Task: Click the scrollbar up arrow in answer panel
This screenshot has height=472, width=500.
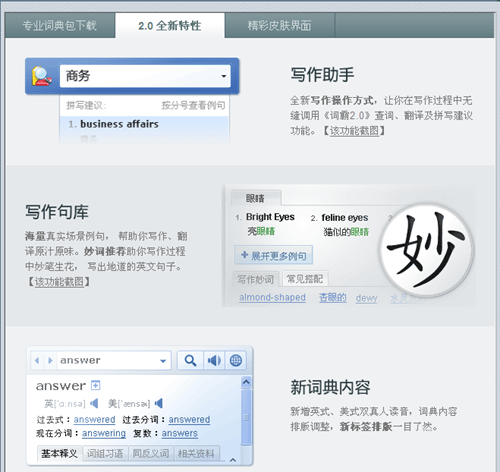Action: click(x=246, y=382)
